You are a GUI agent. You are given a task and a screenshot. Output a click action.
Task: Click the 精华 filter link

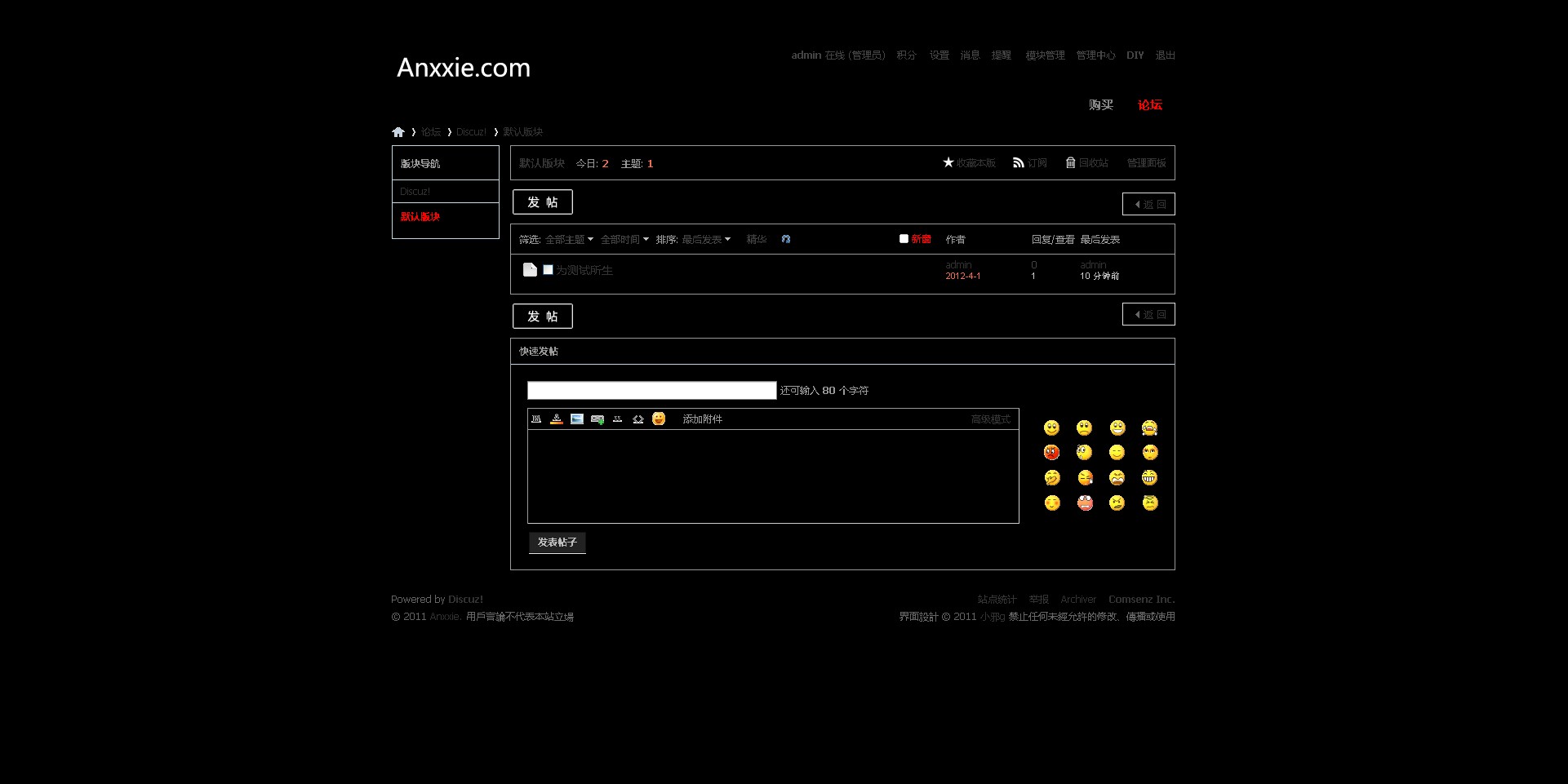click(x=757, y=240)
